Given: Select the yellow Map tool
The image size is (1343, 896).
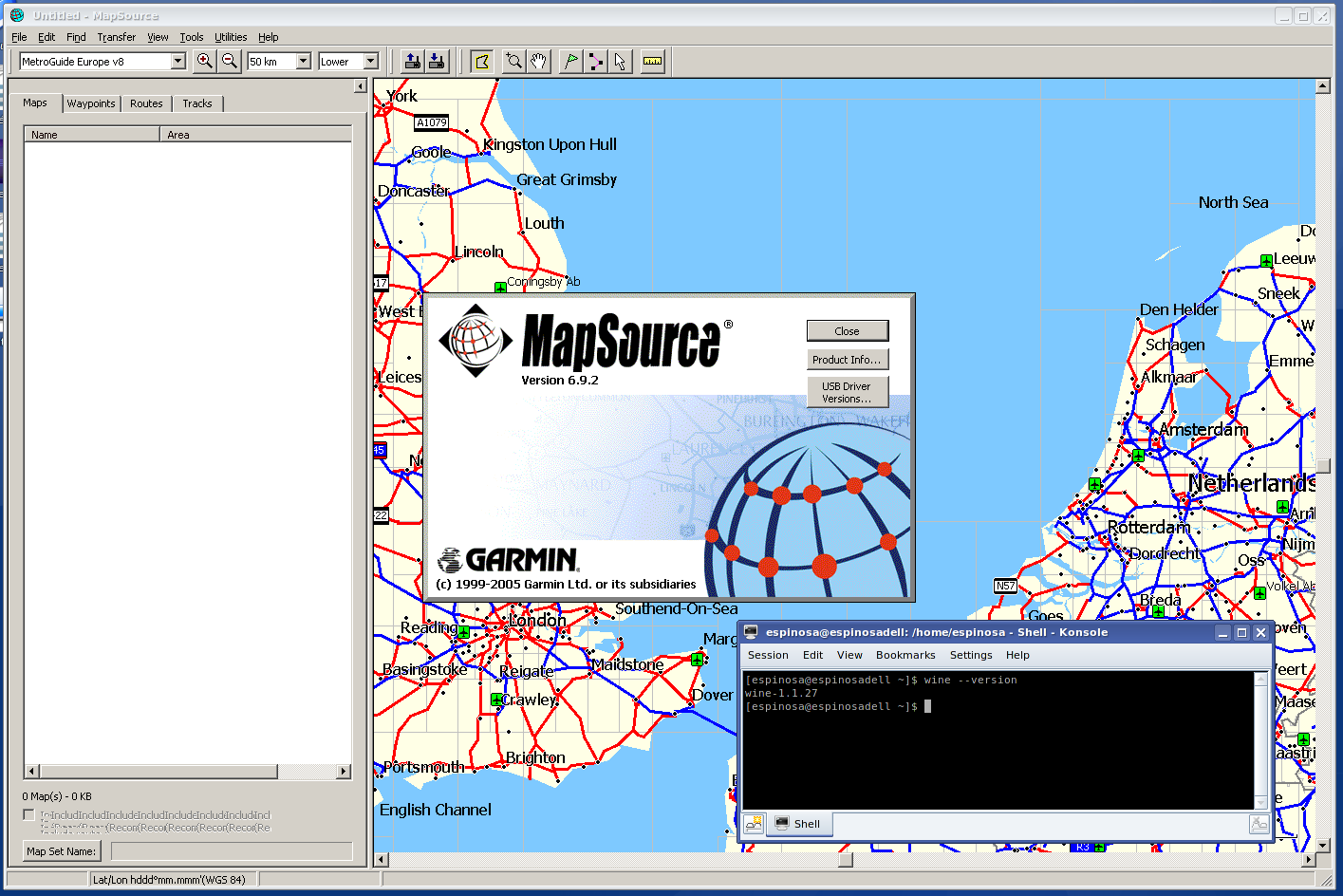Looking at the screenshot, I should [x=482, y=62].
